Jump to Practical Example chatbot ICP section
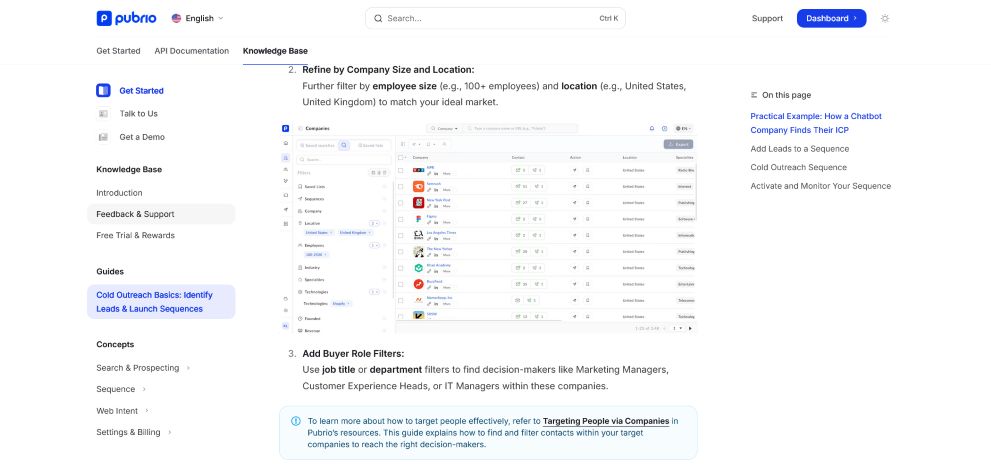Viewport: 991px width, 468px height. (x=816, y=123)
